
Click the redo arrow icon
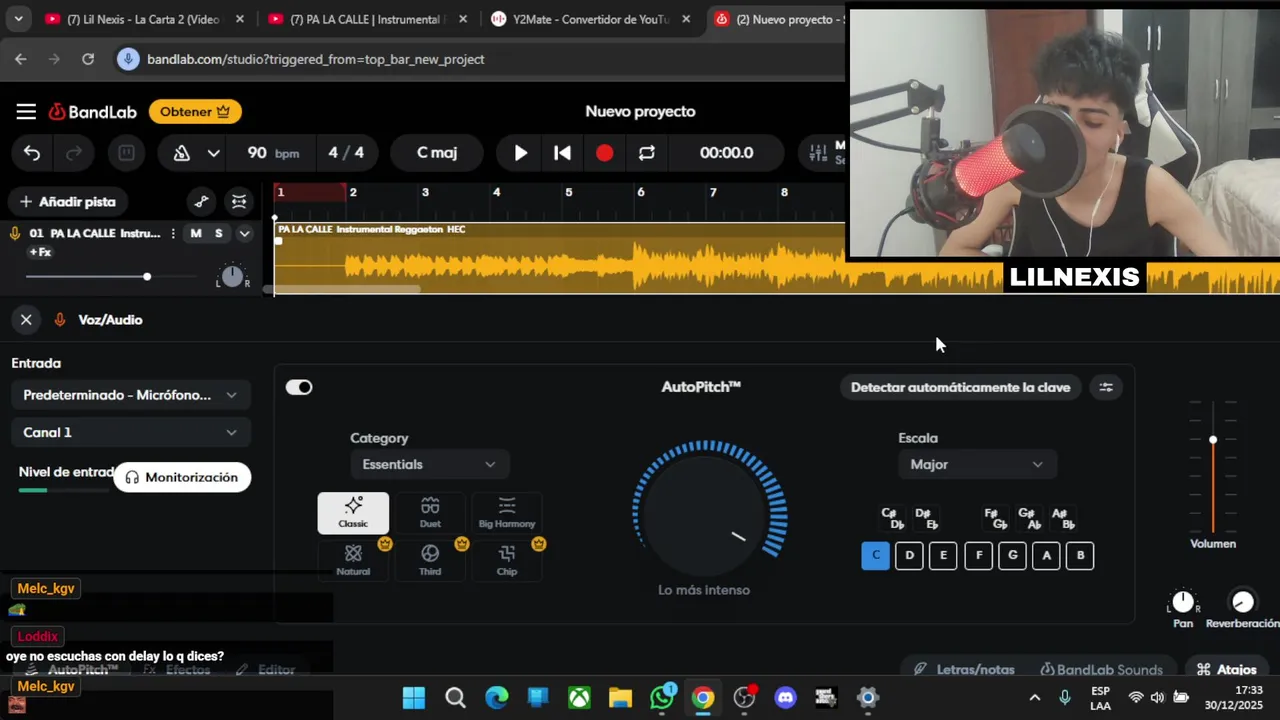[74, 153]
